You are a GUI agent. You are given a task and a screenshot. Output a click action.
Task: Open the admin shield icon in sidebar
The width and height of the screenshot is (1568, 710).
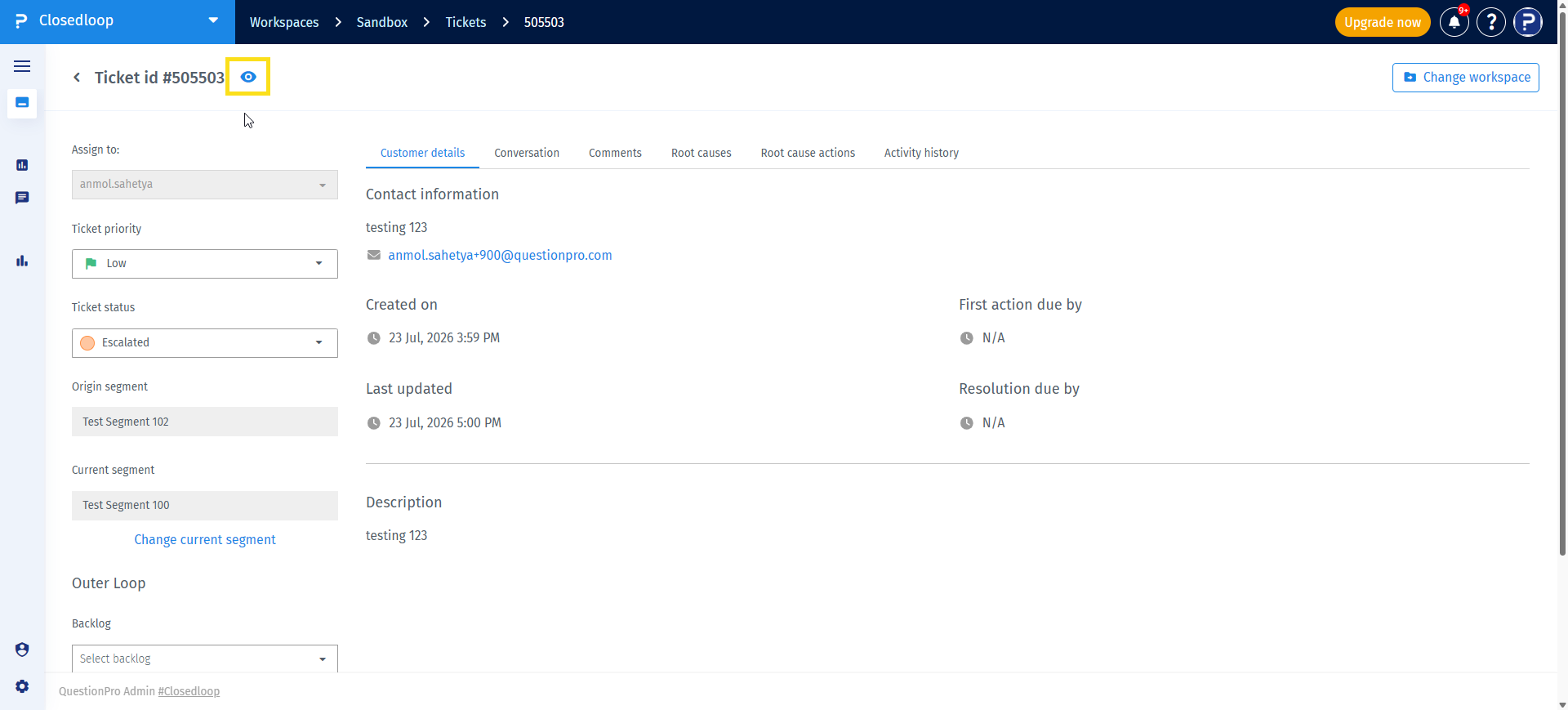point(22,650)
